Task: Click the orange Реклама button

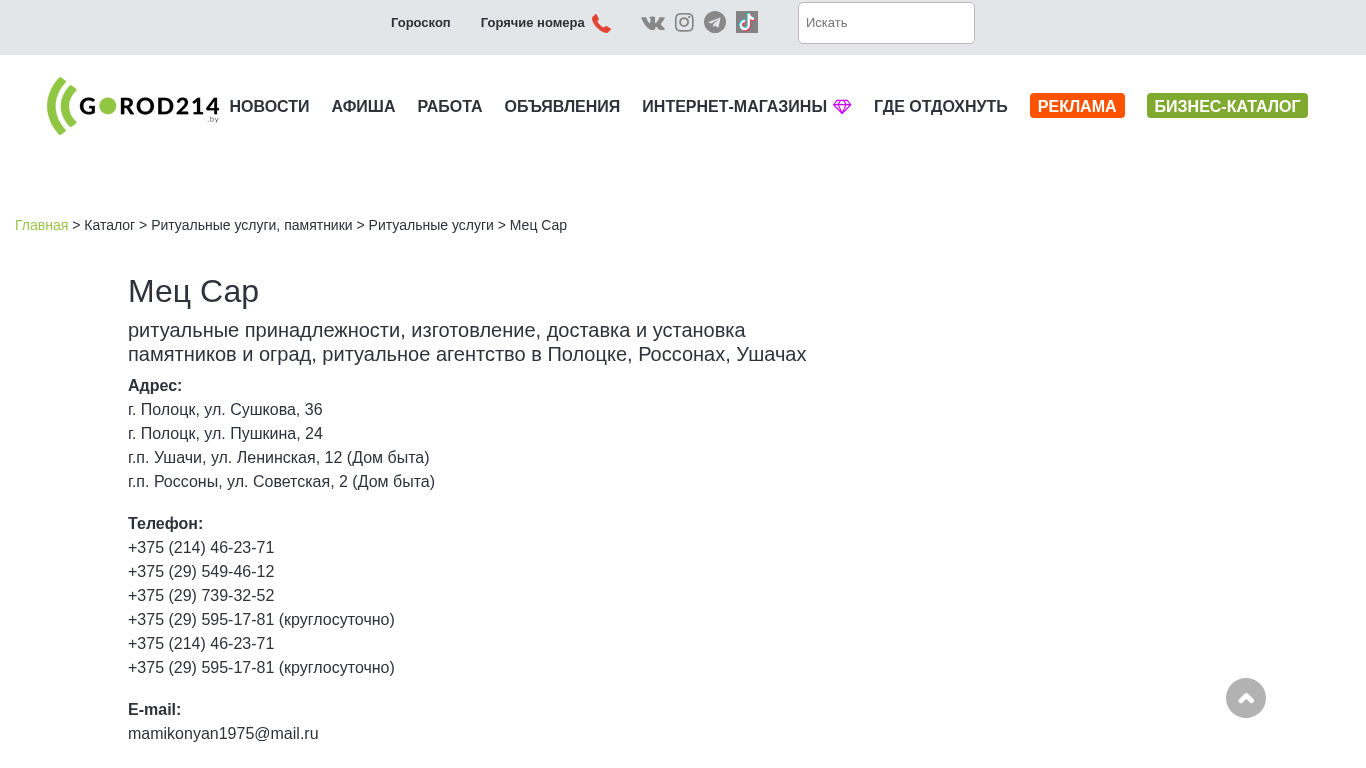Action: 1077,106
